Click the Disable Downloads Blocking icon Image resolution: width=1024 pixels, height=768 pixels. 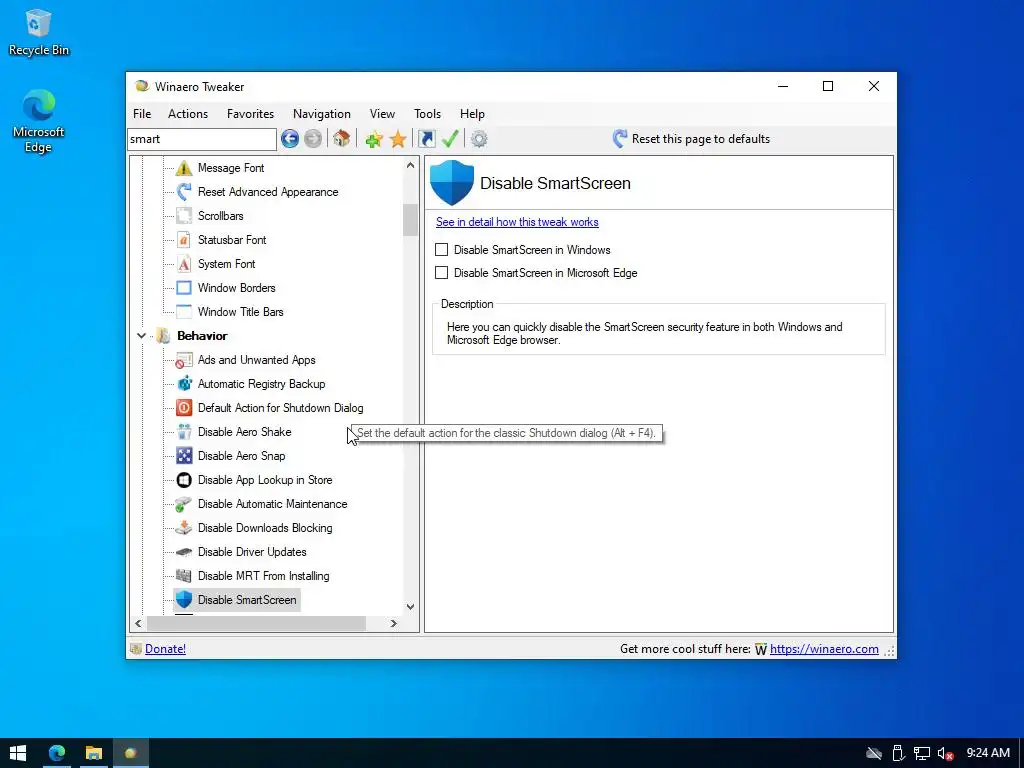pyautogui.click(x=184, y=528)
